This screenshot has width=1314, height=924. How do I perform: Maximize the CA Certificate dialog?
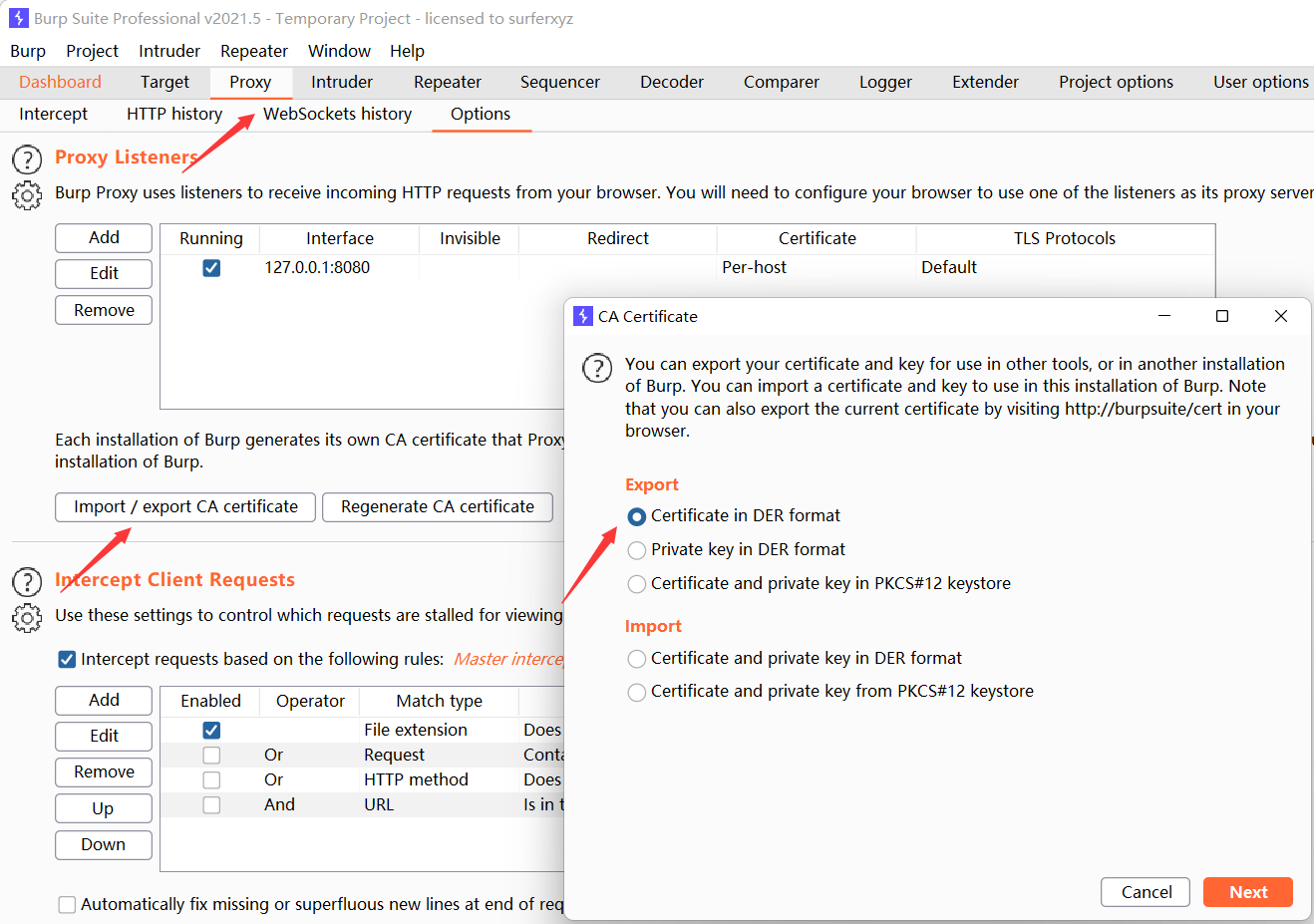(x=1222, y=316)
